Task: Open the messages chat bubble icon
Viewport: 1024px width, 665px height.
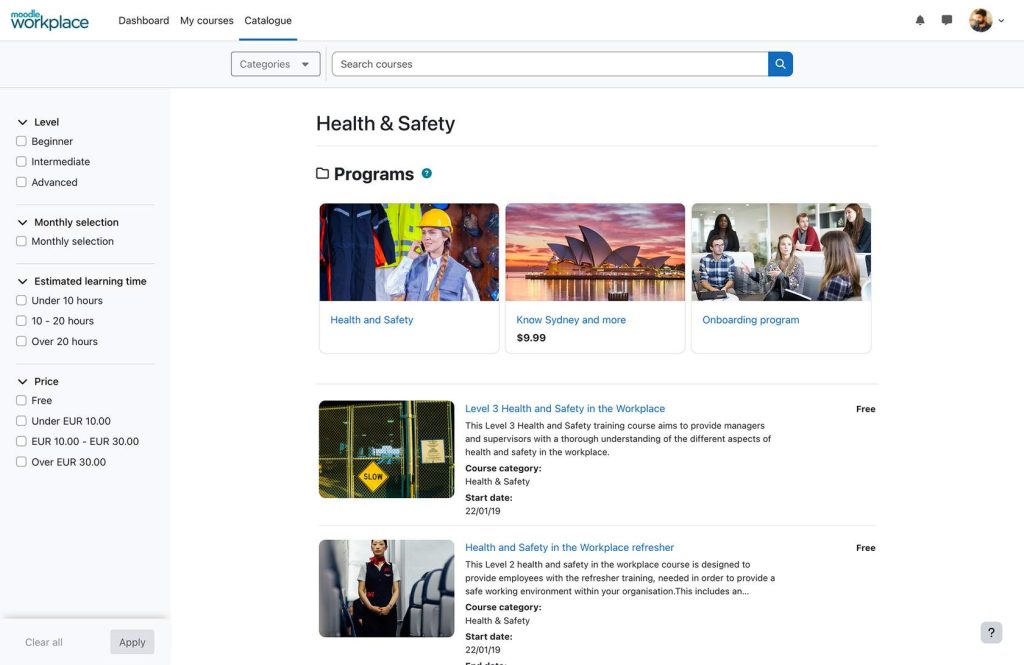Action: point(947,20)
